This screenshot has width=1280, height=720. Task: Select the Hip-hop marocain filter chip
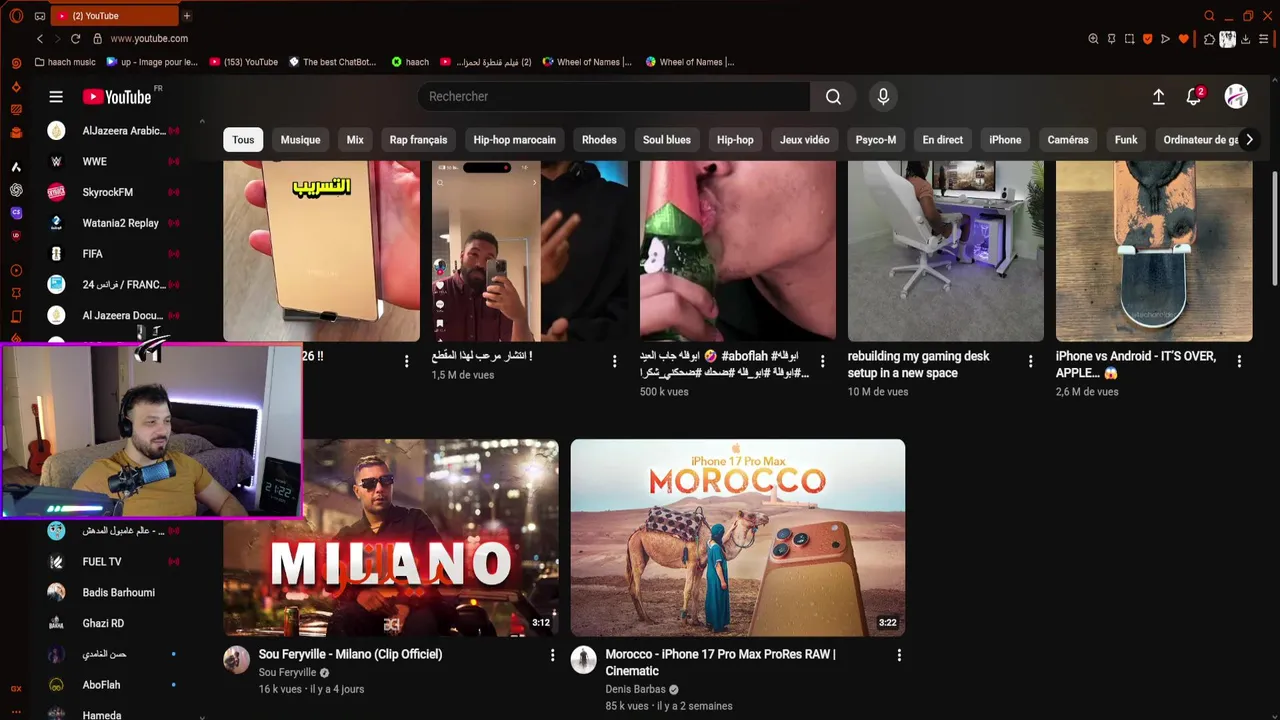(x=514, y=140)
